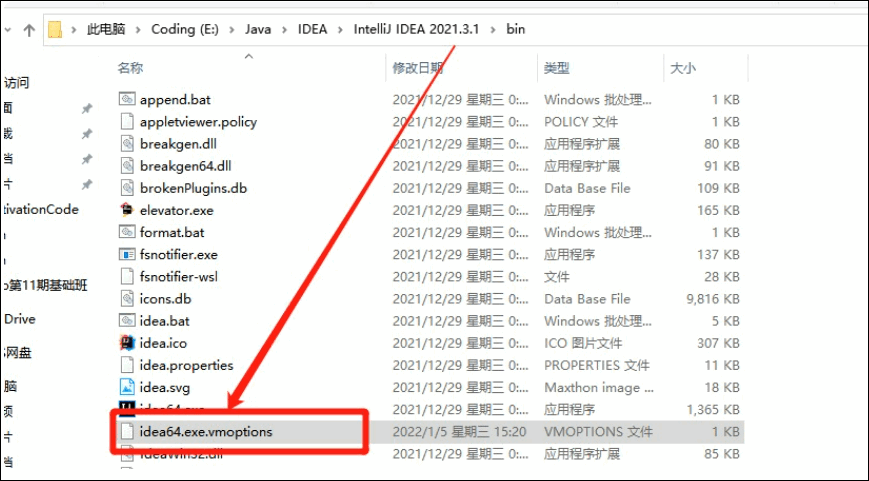Select file name breakgen64.dll
This screenshot has height=481, width=869.
click(x=186, y=166)
